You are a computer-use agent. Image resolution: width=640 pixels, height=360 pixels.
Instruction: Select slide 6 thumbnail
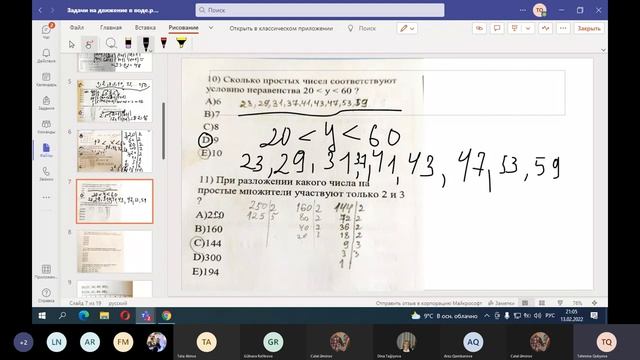click(115, 151)
